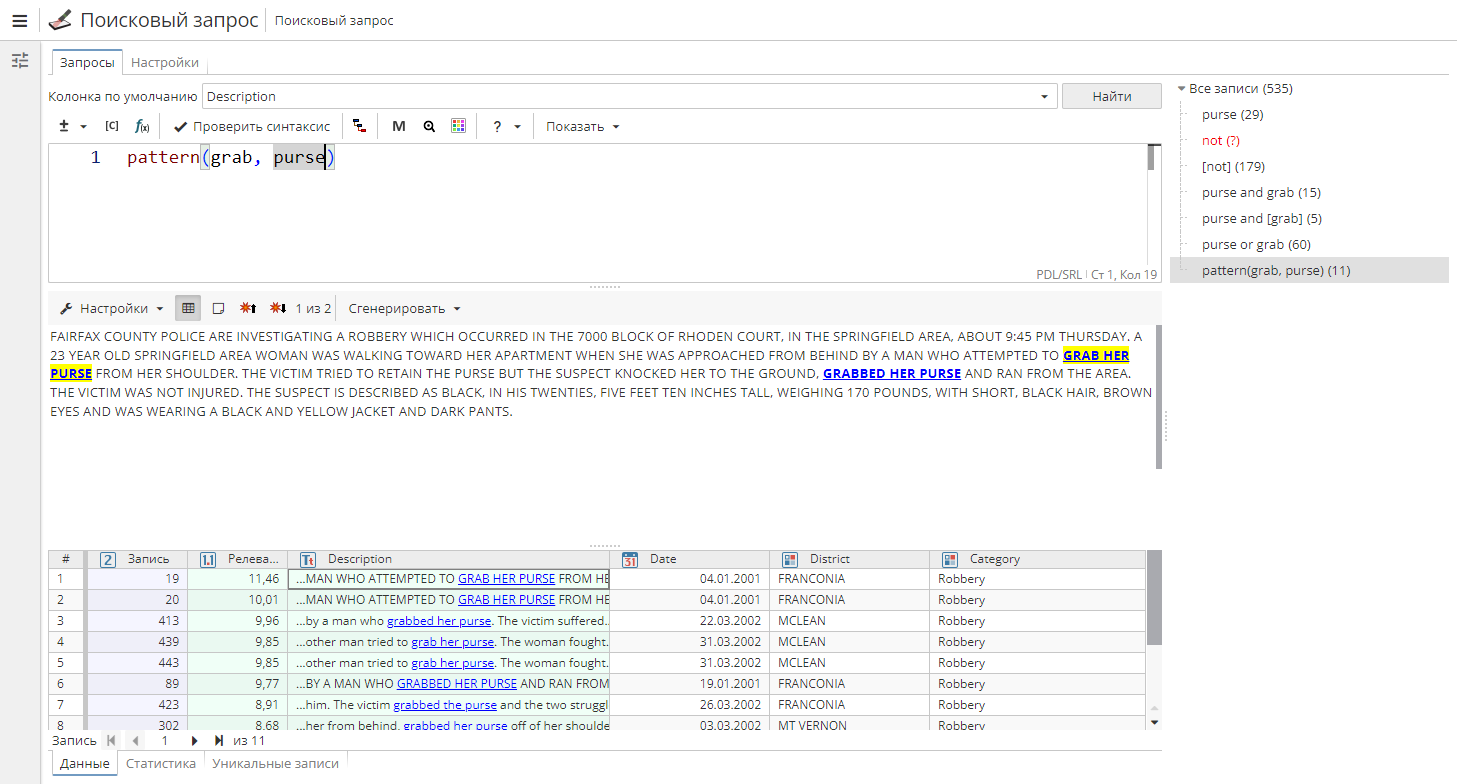Sort by the Date column header
Image resolution: width=1457 pixels, height=784 pixels.
click(x=689, y=559)
